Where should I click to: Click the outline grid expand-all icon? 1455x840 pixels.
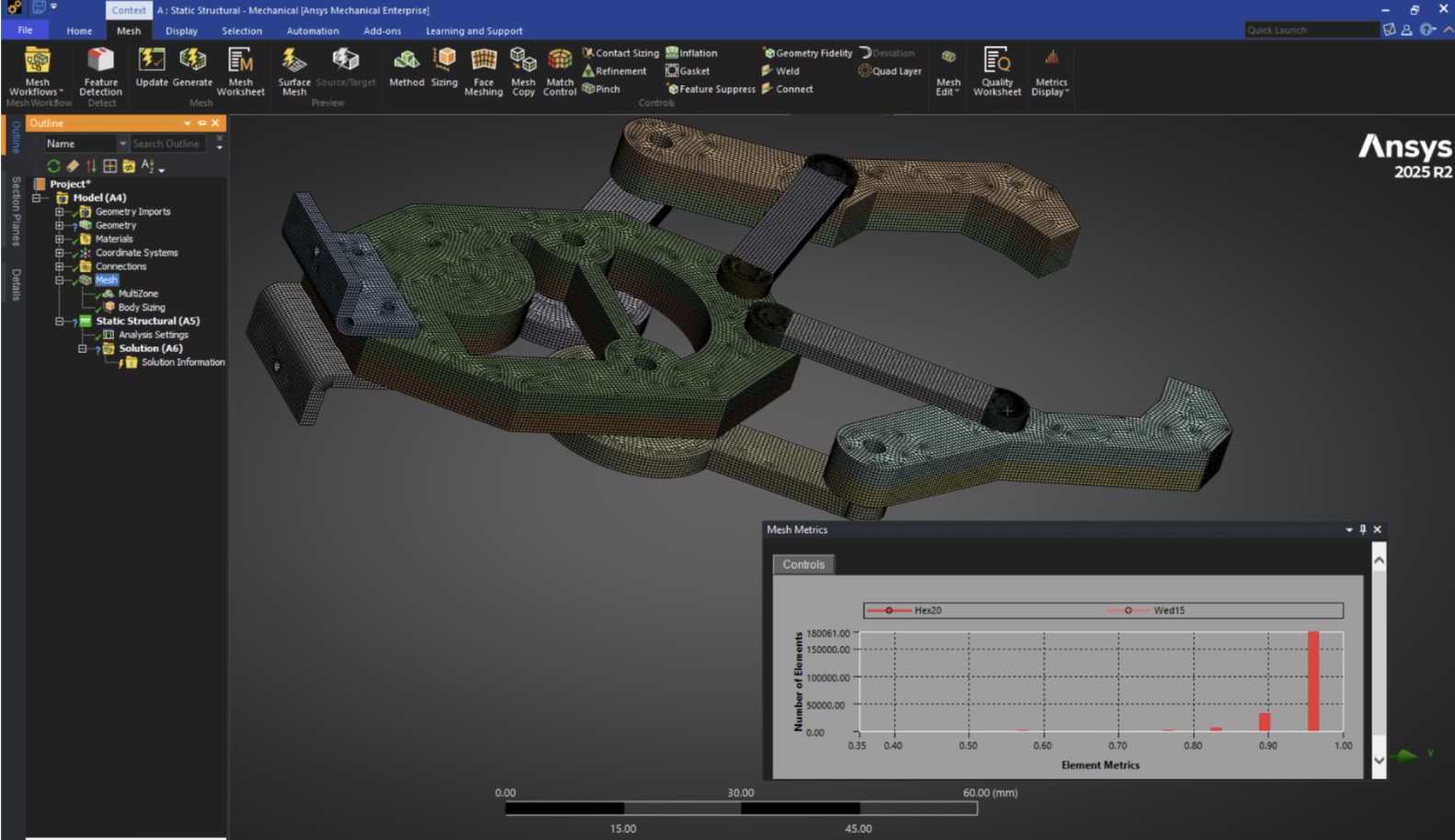[110, 166]
